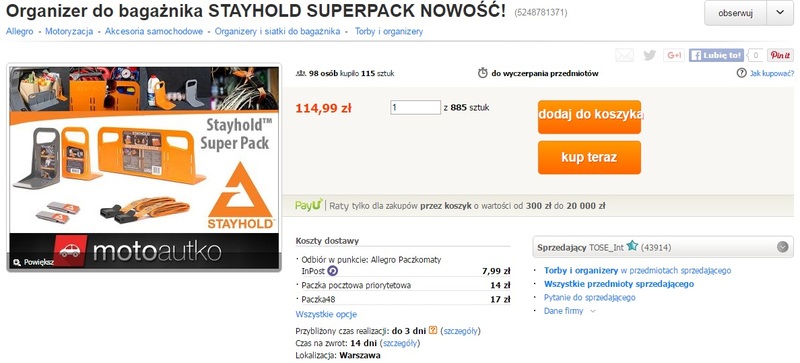Click the obserwuj button

click(x=735, y=13)
